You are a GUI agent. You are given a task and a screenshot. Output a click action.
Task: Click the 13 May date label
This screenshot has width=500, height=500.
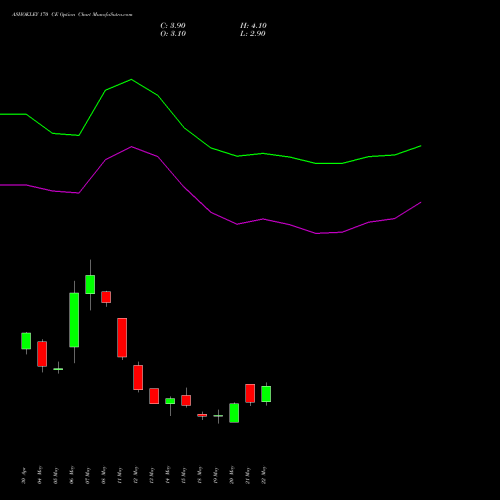point(152,475)
